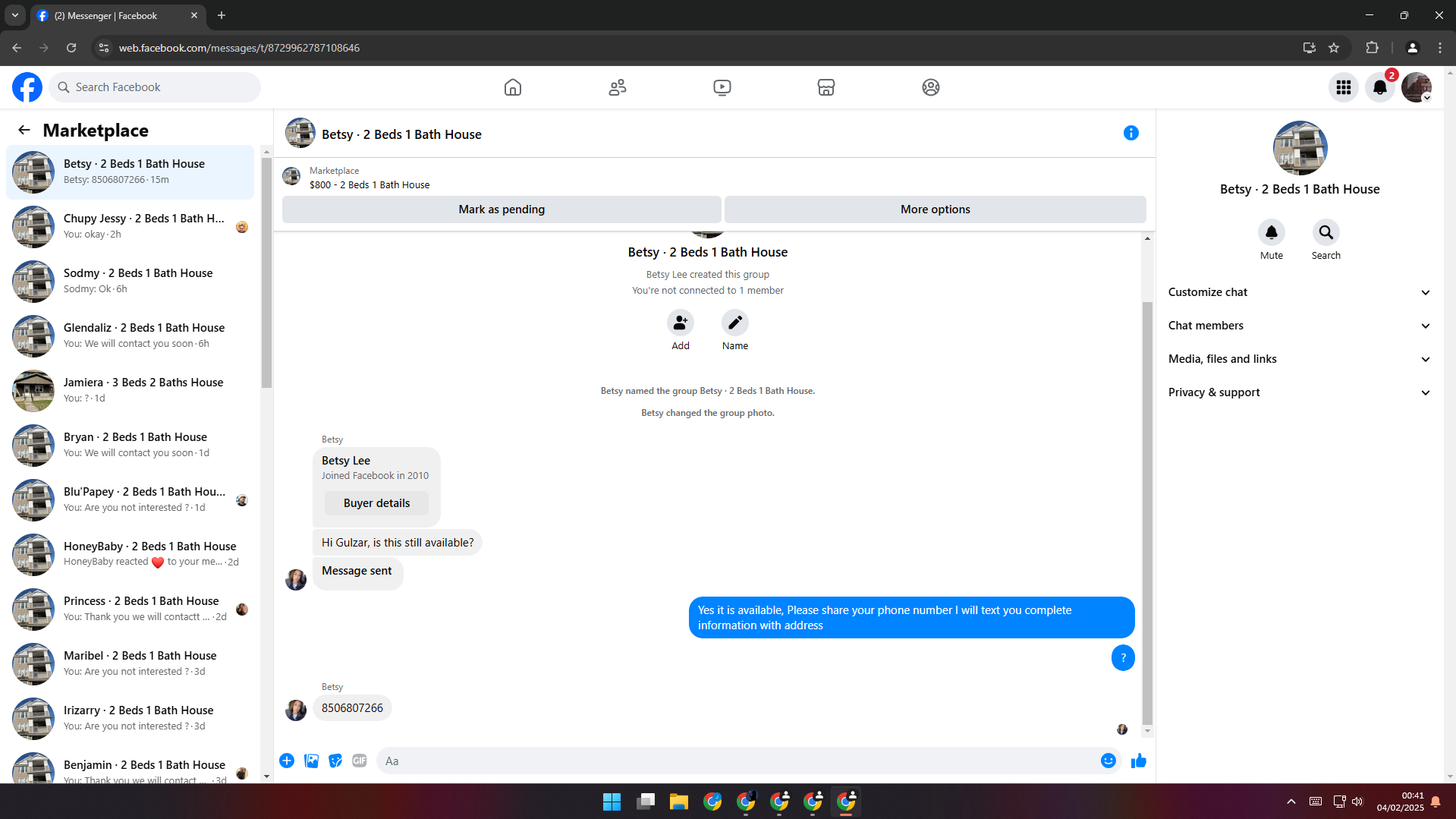Open Sodmy conversation

coord(130,282)
